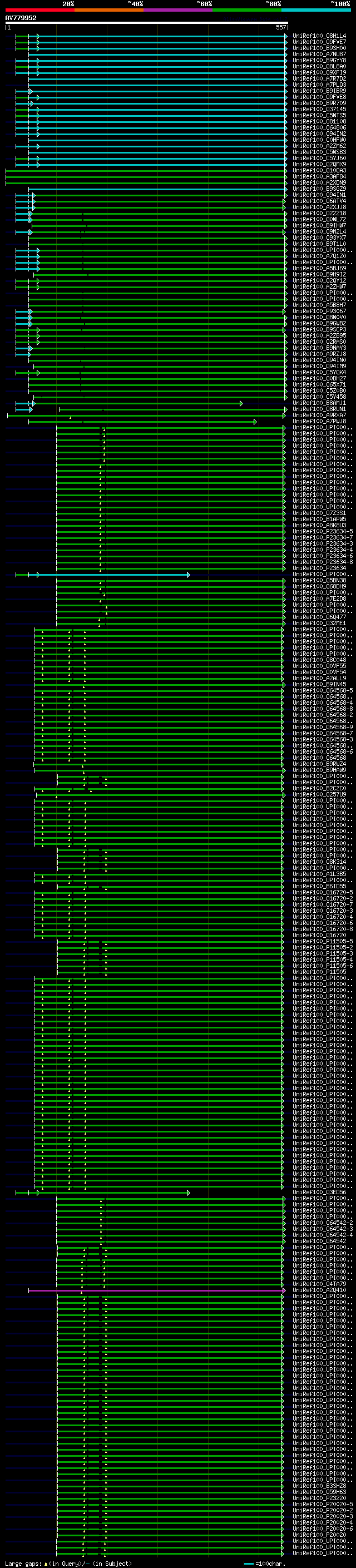Select the UniRef100_Q94IN2 entry
Screen dimensions: 356x1568
pos(319,133)
